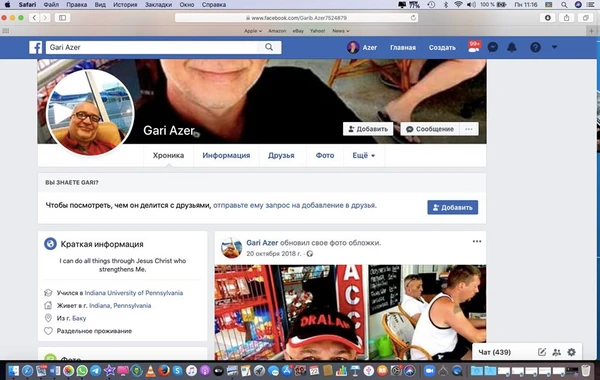Open the quick help question mark icon
The width and height of the screenshot is (600, 380).
click(x=535, y=47)
